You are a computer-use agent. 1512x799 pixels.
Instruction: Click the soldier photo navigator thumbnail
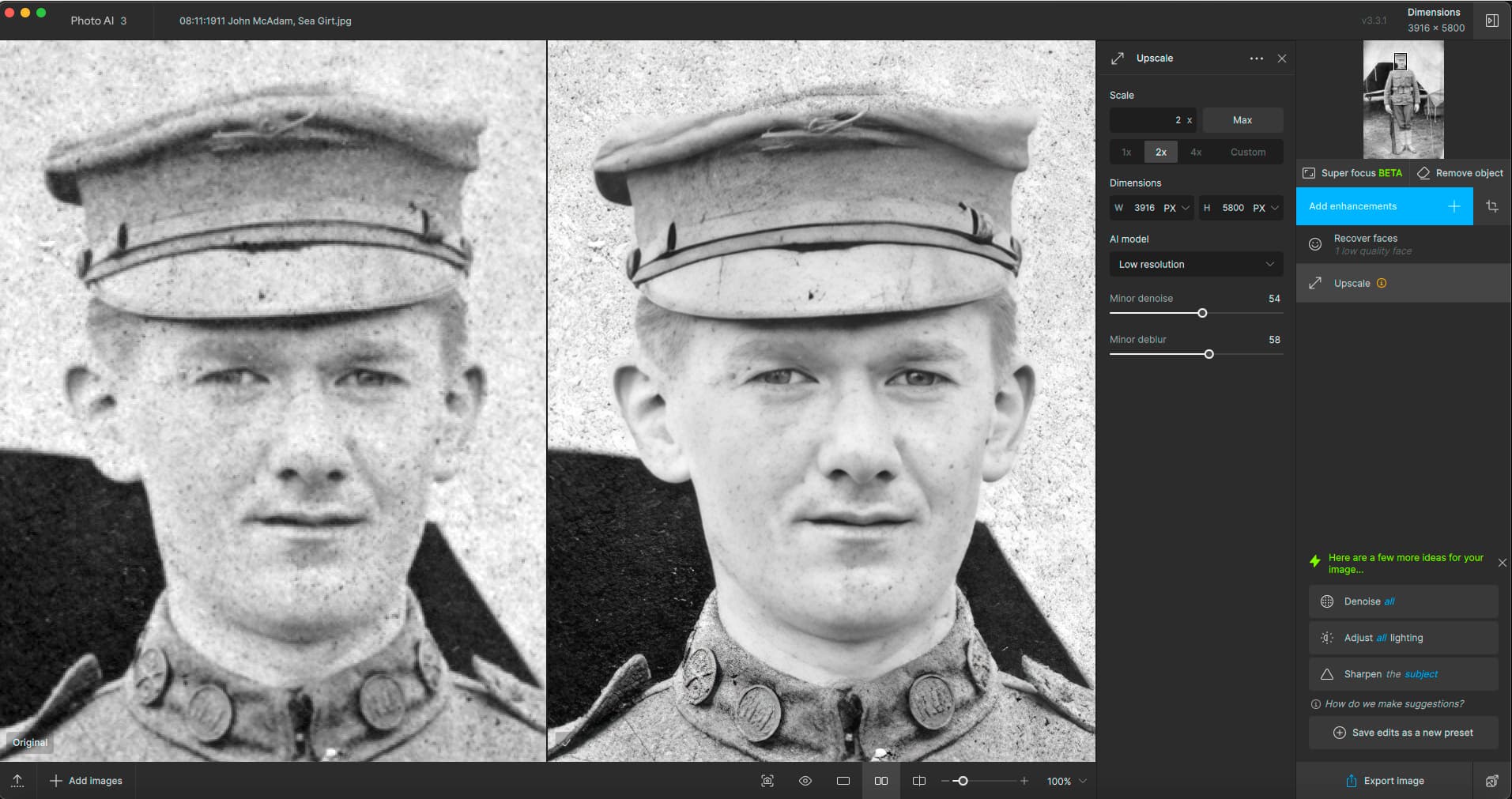click(x=1403, y=100)
